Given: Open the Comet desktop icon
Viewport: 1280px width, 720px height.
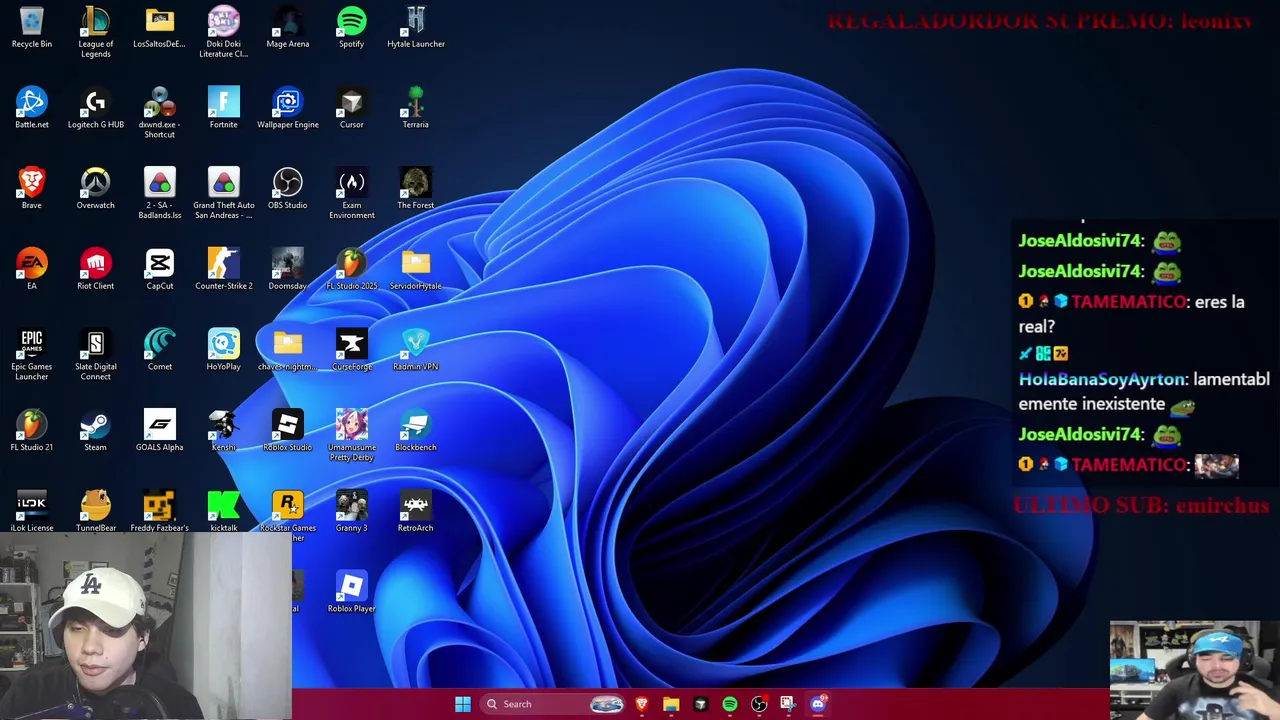Looking at the screenshot, I should tap(160, 350).
